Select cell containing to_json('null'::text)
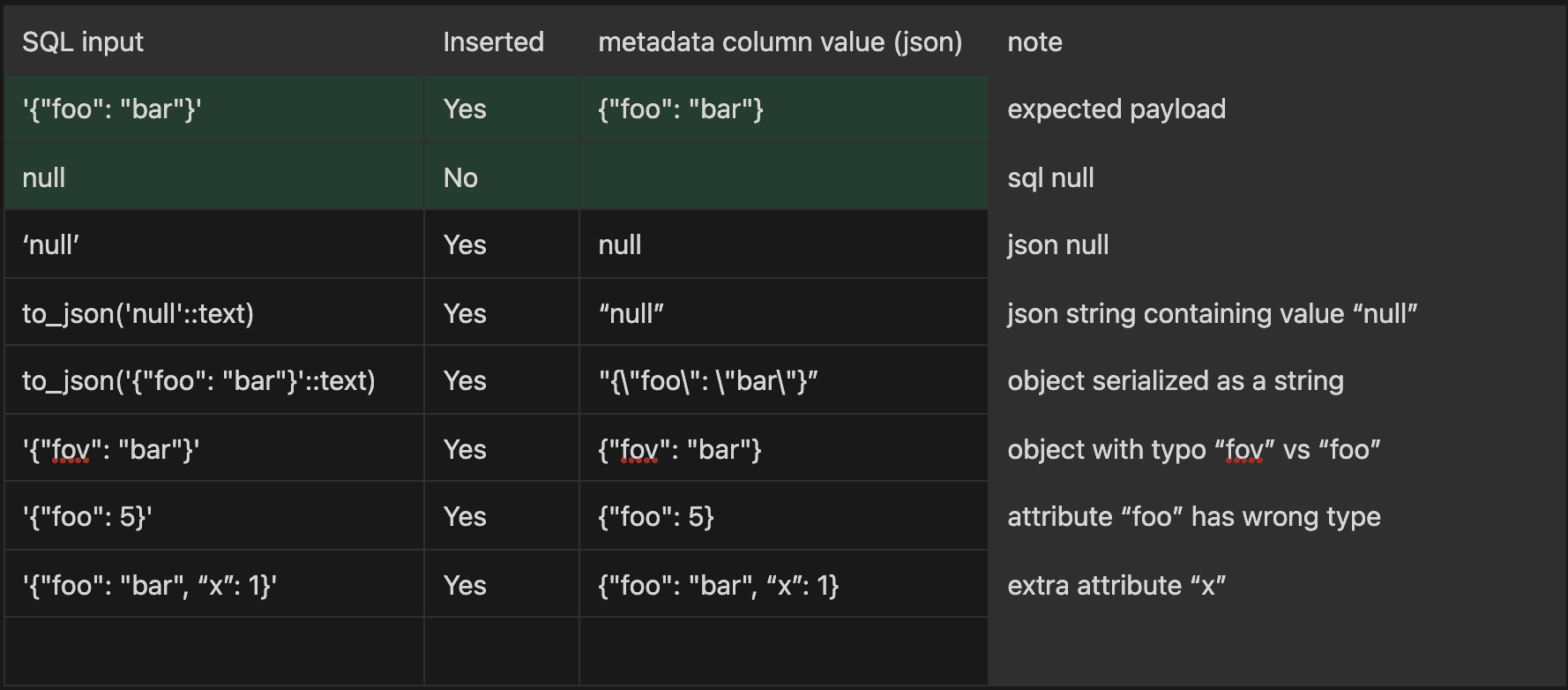This screenshot has height=690, width=1568. 138,314
